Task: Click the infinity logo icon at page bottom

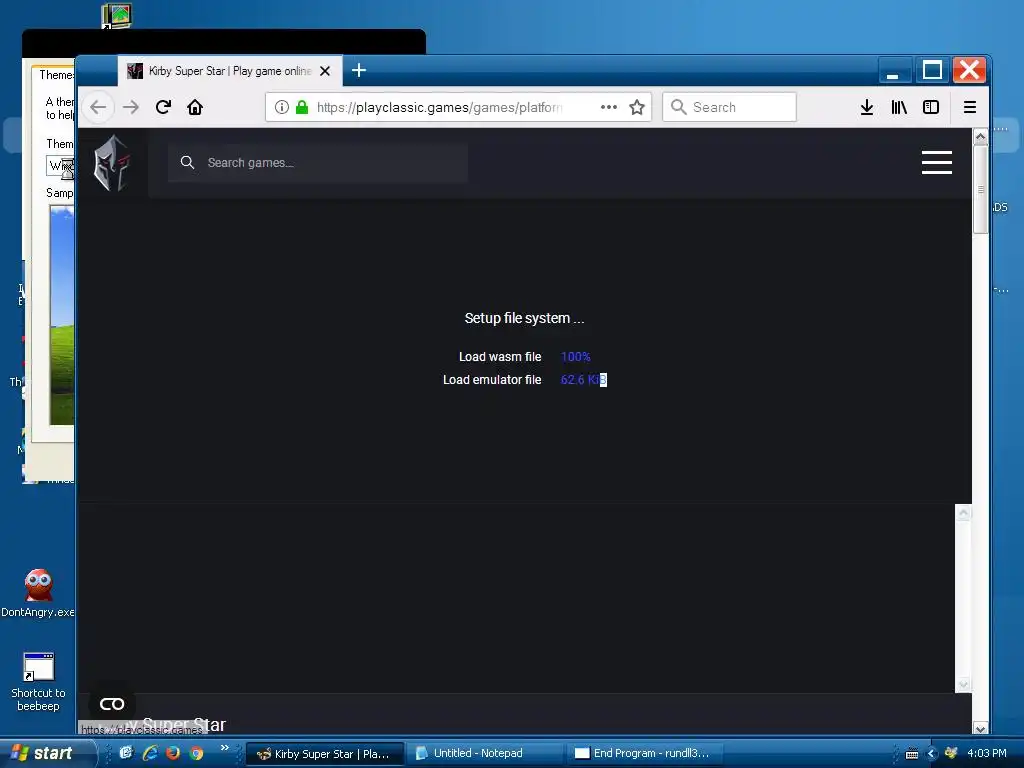Action: [x=112, y=704]
